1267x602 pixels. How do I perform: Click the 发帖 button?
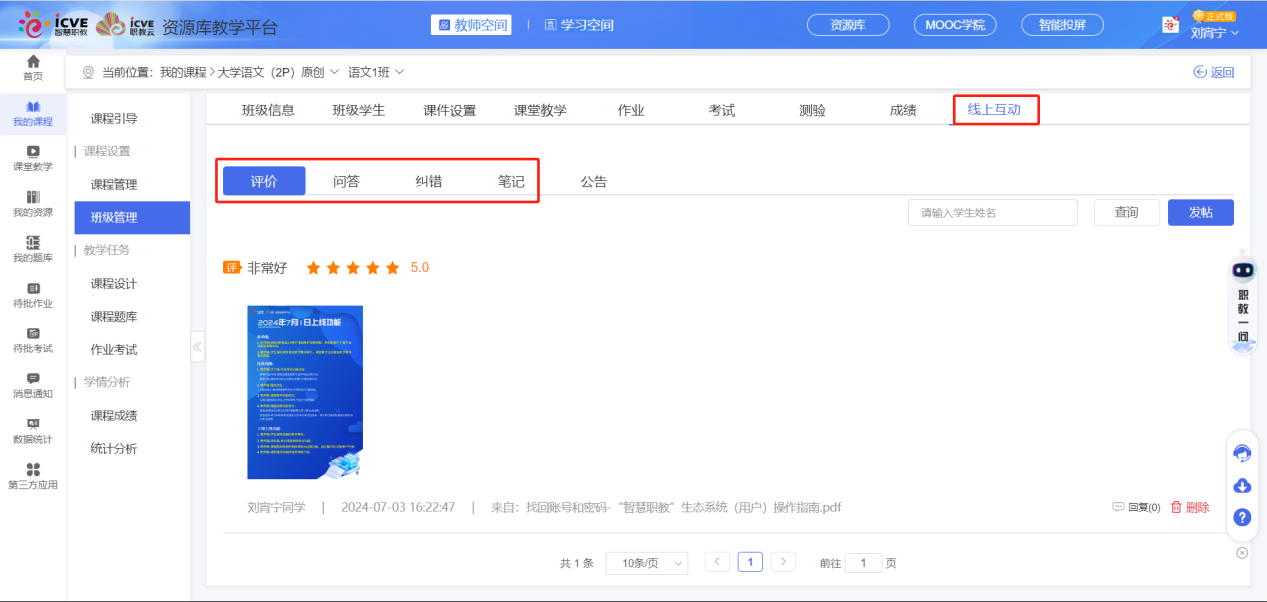tap(1200, 212)
